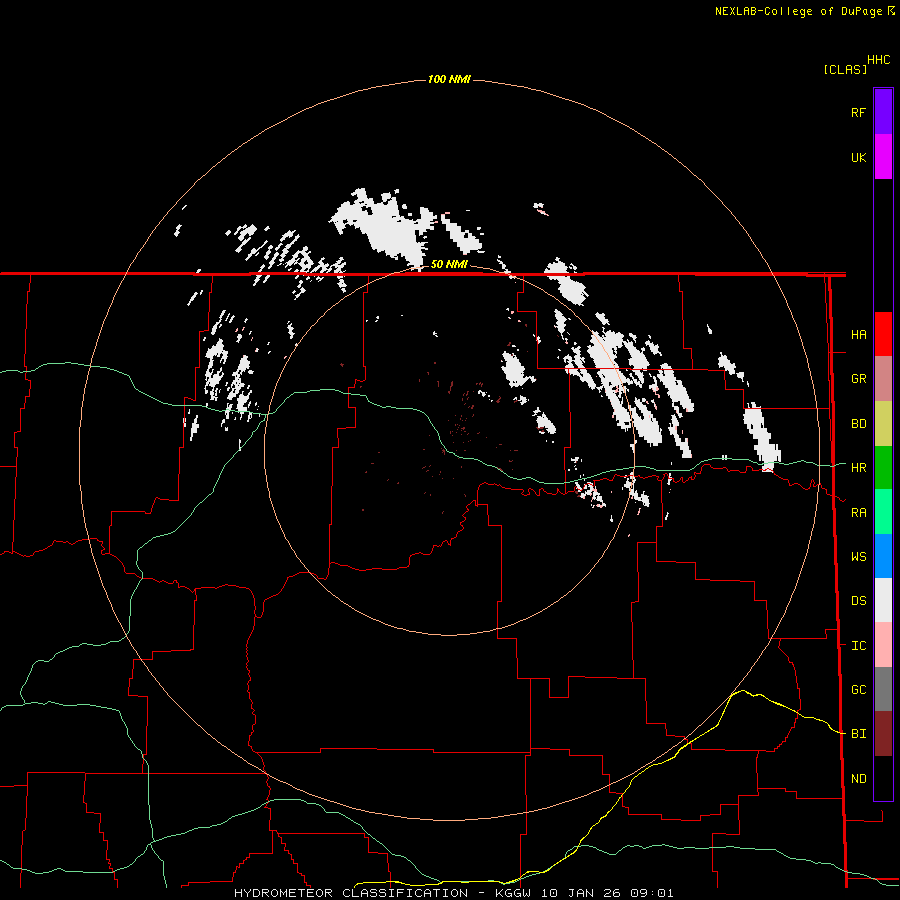The height and width of the screenshot is (900, 900).
Task: Click the [CLAS] units label
Action: click(x=845, y=70)
